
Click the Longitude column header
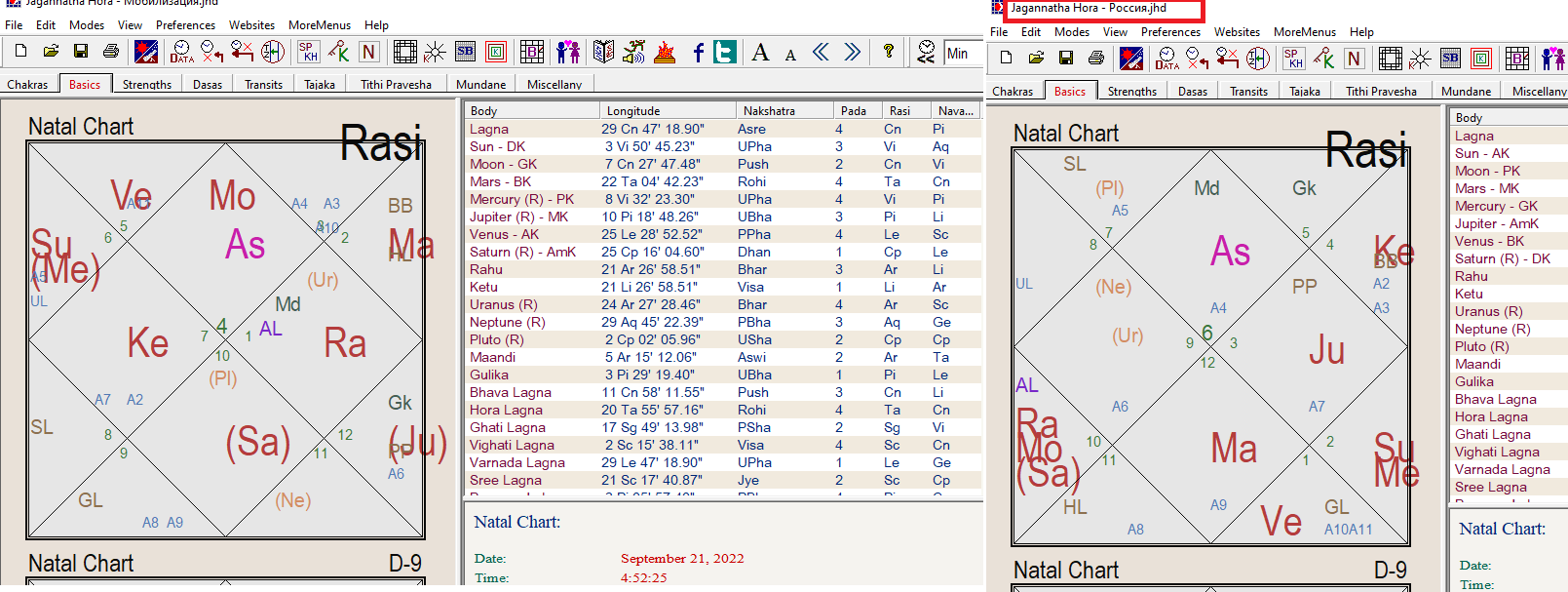pos(668,110)
